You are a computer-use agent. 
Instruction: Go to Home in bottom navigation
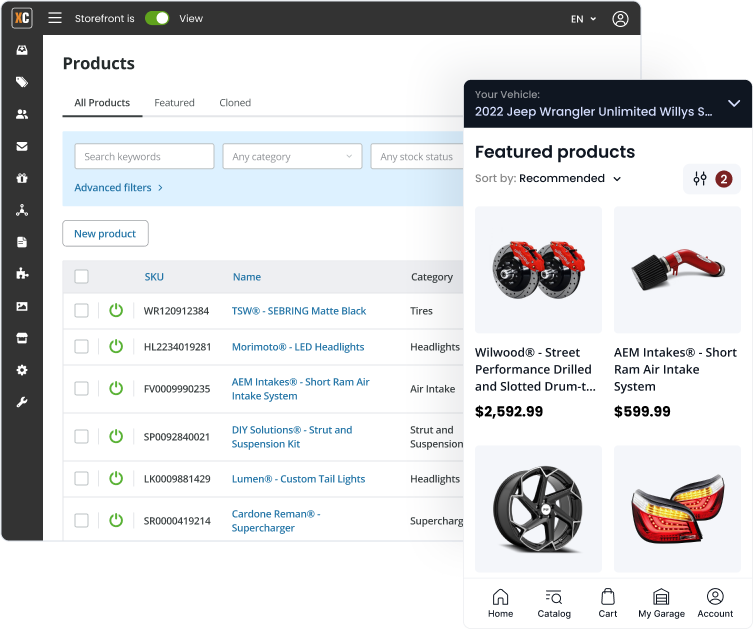500,604
